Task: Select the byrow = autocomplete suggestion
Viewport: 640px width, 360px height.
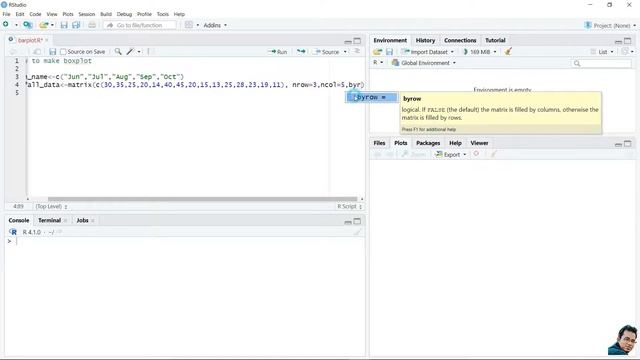Action: [371, 97]
